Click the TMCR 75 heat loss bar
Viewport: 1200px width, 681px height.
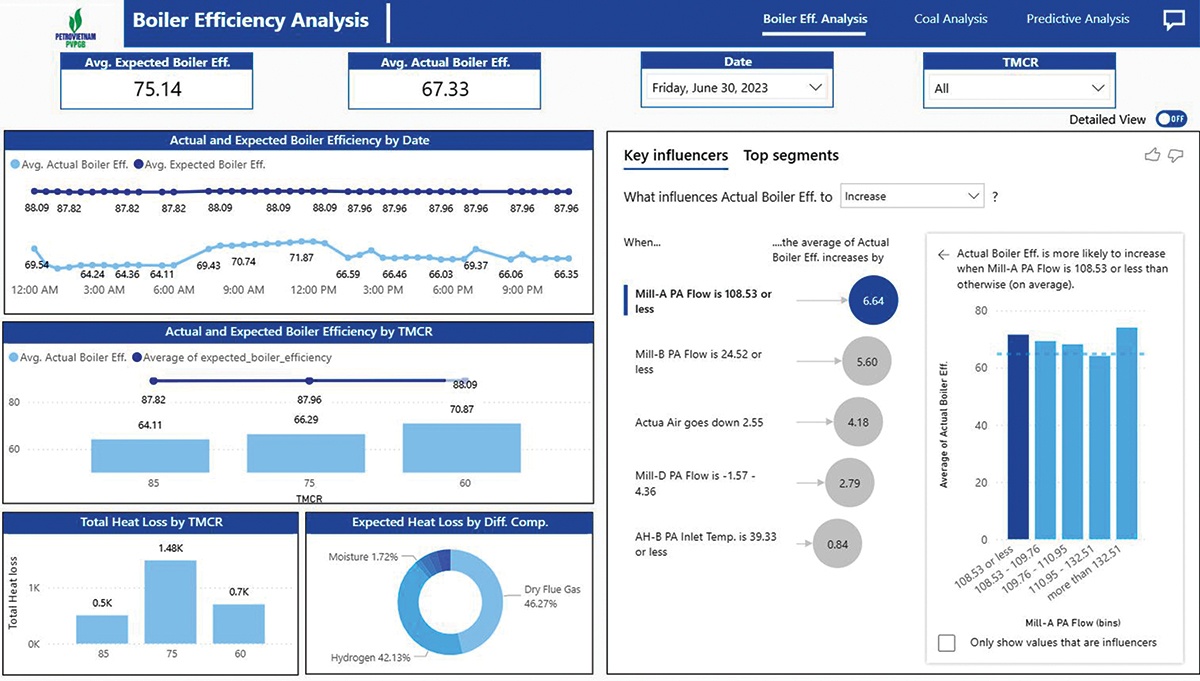[170, 602]
